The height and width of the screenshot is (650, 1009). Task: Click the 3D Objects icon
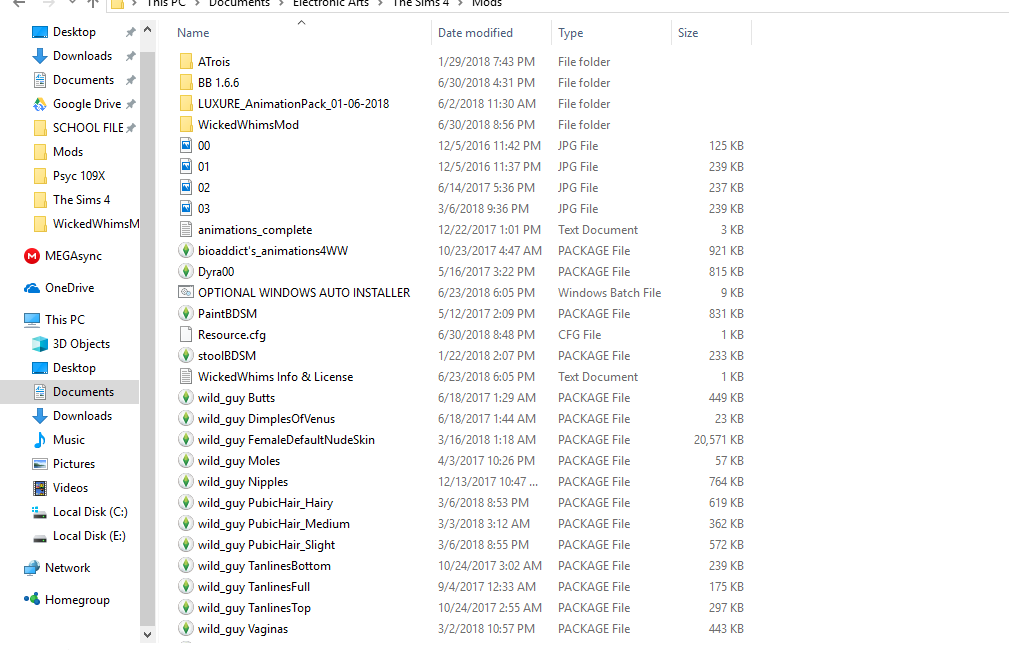pyautogui.click(x=40, y=344)
